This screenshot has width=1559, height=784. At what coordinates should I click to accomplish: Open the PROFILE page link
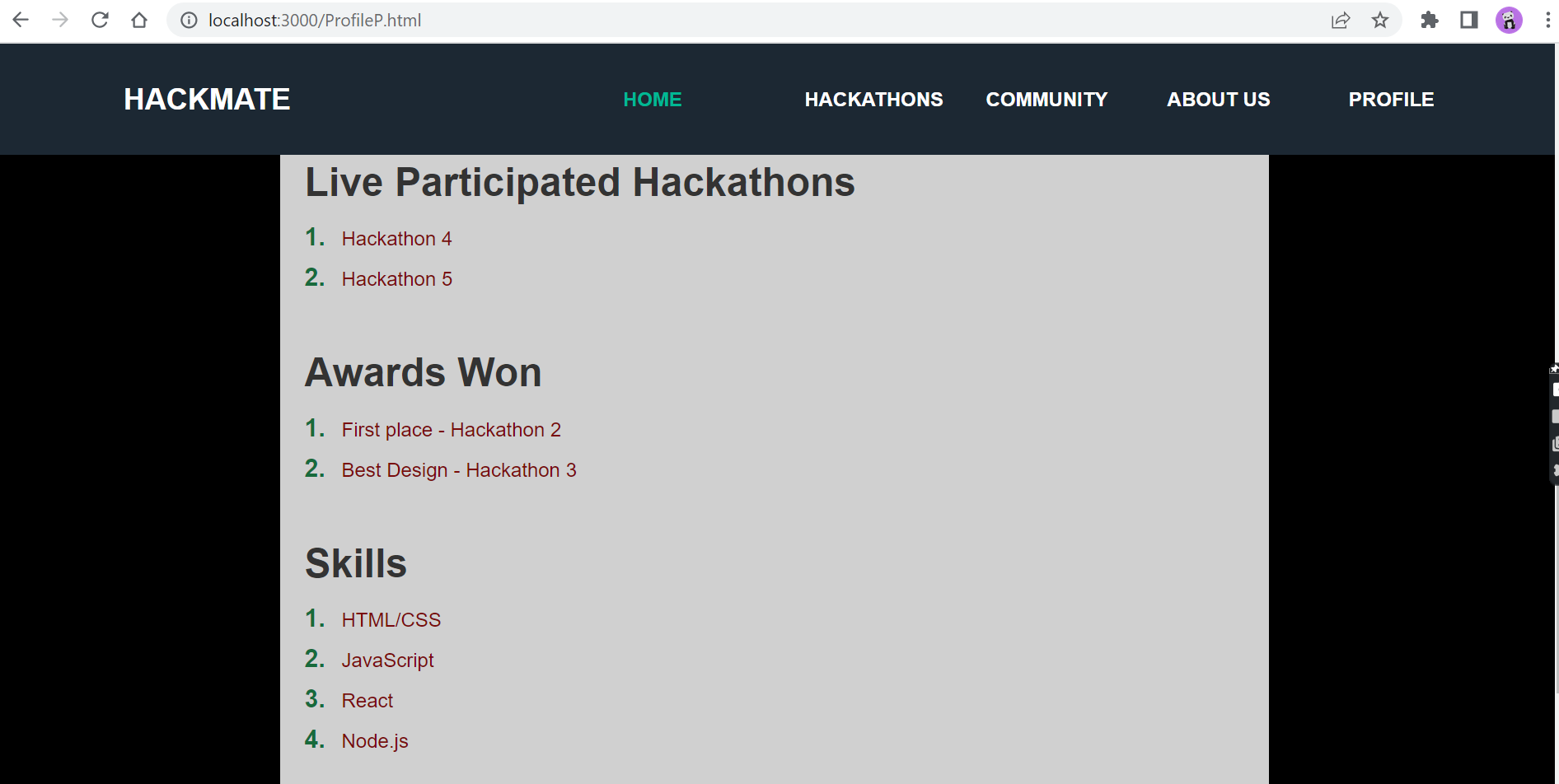[1390, 99]
